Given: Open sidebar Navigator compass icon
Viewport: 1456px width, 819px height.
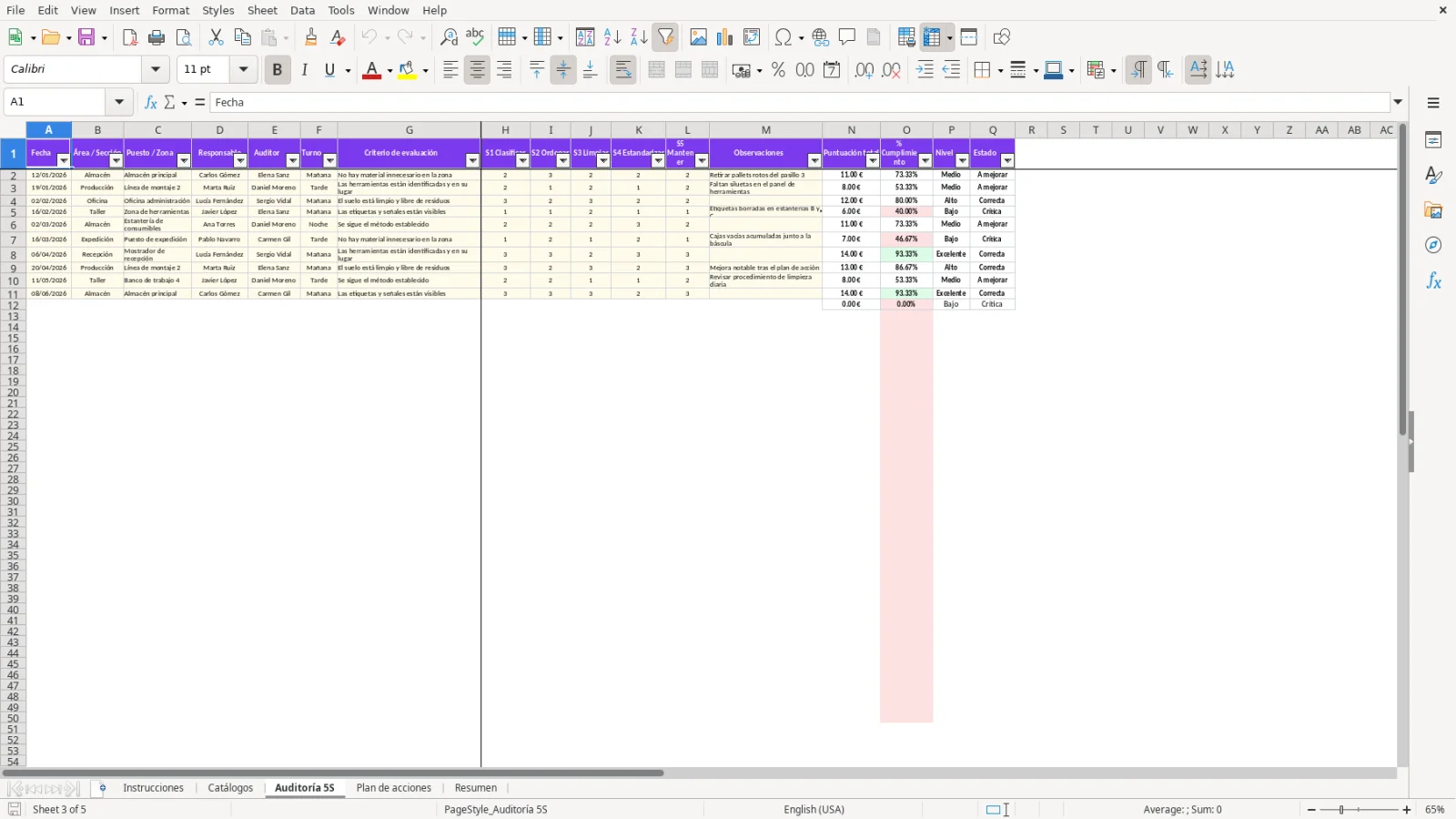Looking at the screenshot, I should click(1433, 246).
